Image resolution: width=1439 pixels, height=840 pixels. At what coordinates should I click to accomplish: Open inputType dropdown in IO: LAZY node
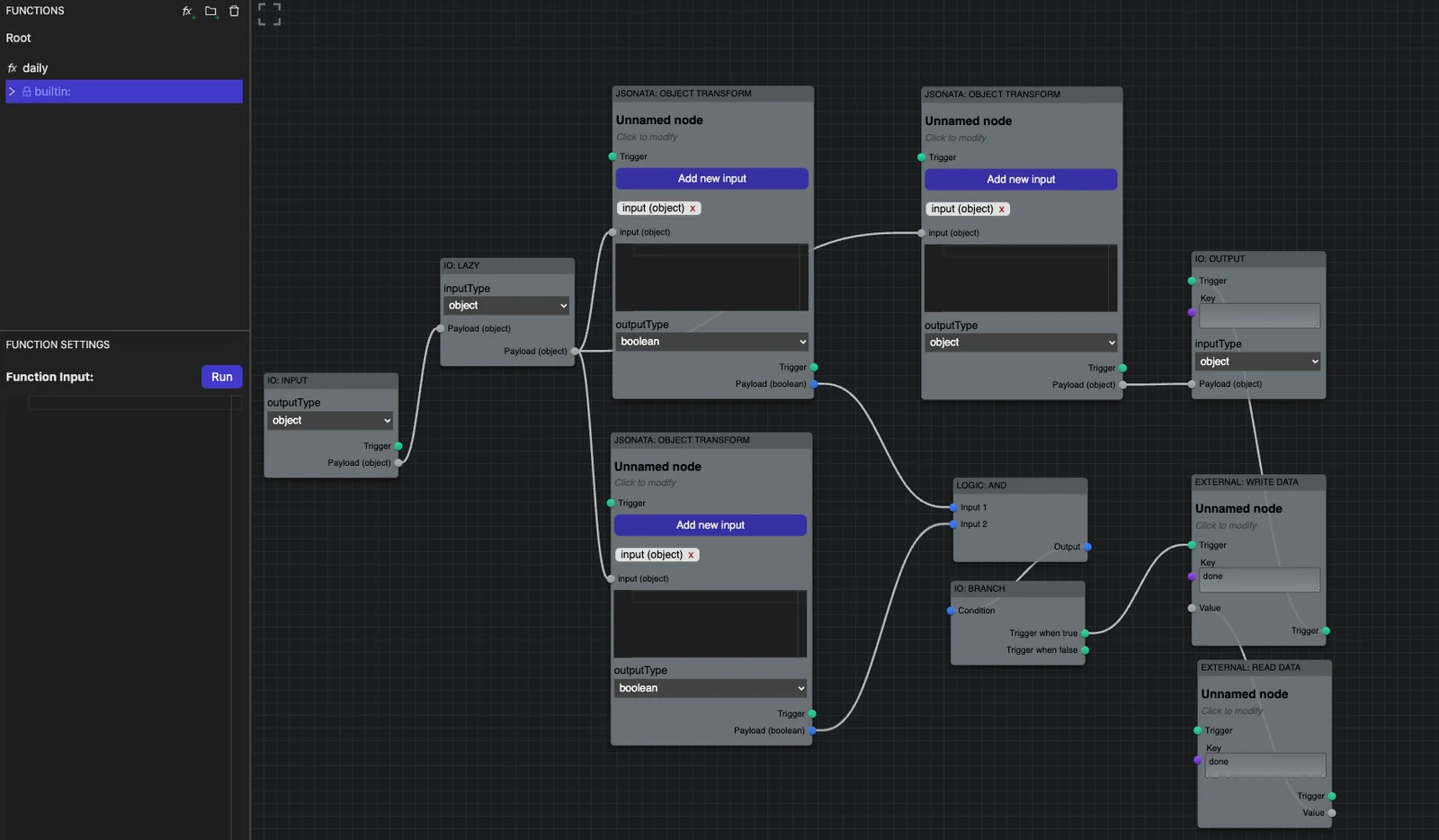tap(507, 306)
